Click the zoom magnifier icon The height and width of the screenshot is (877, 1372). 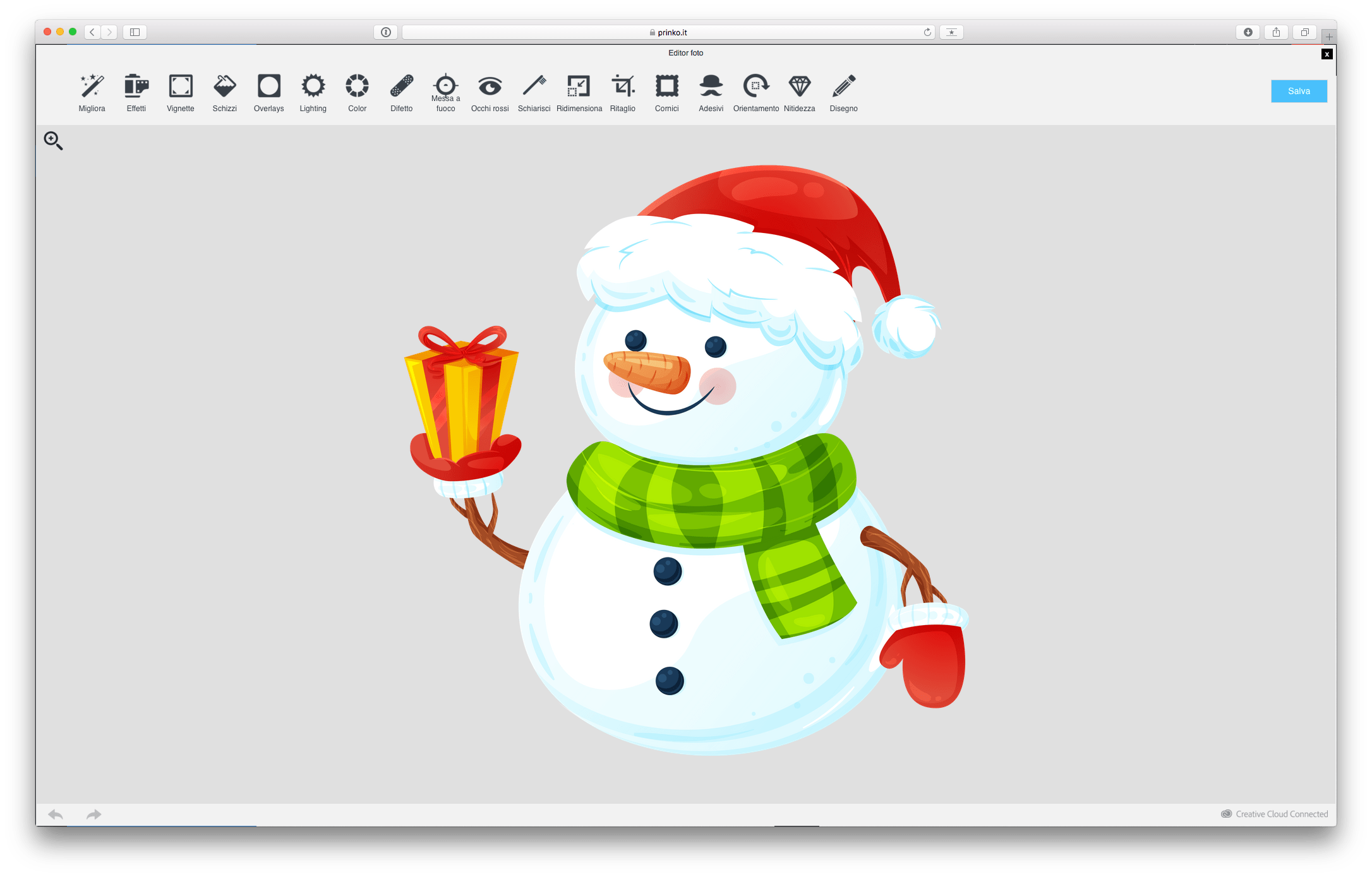[x=53, y=140]
